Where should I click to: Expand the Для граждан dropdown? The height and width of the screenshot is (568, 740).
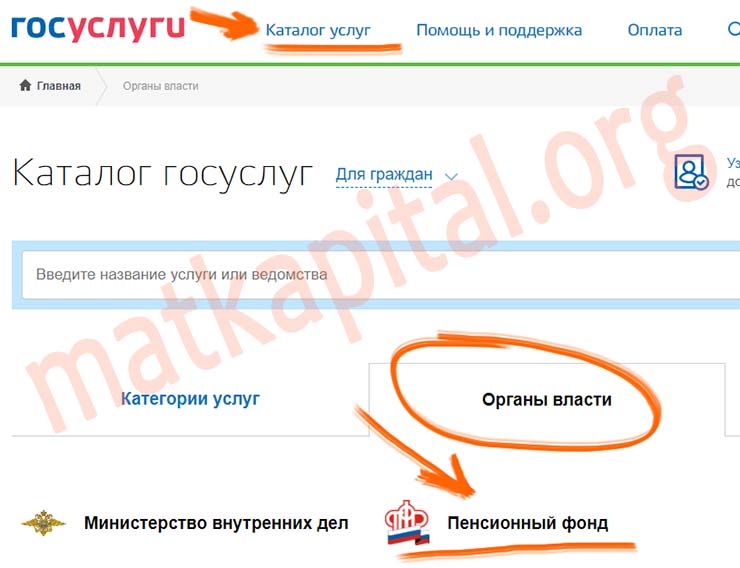click(384, 175)
